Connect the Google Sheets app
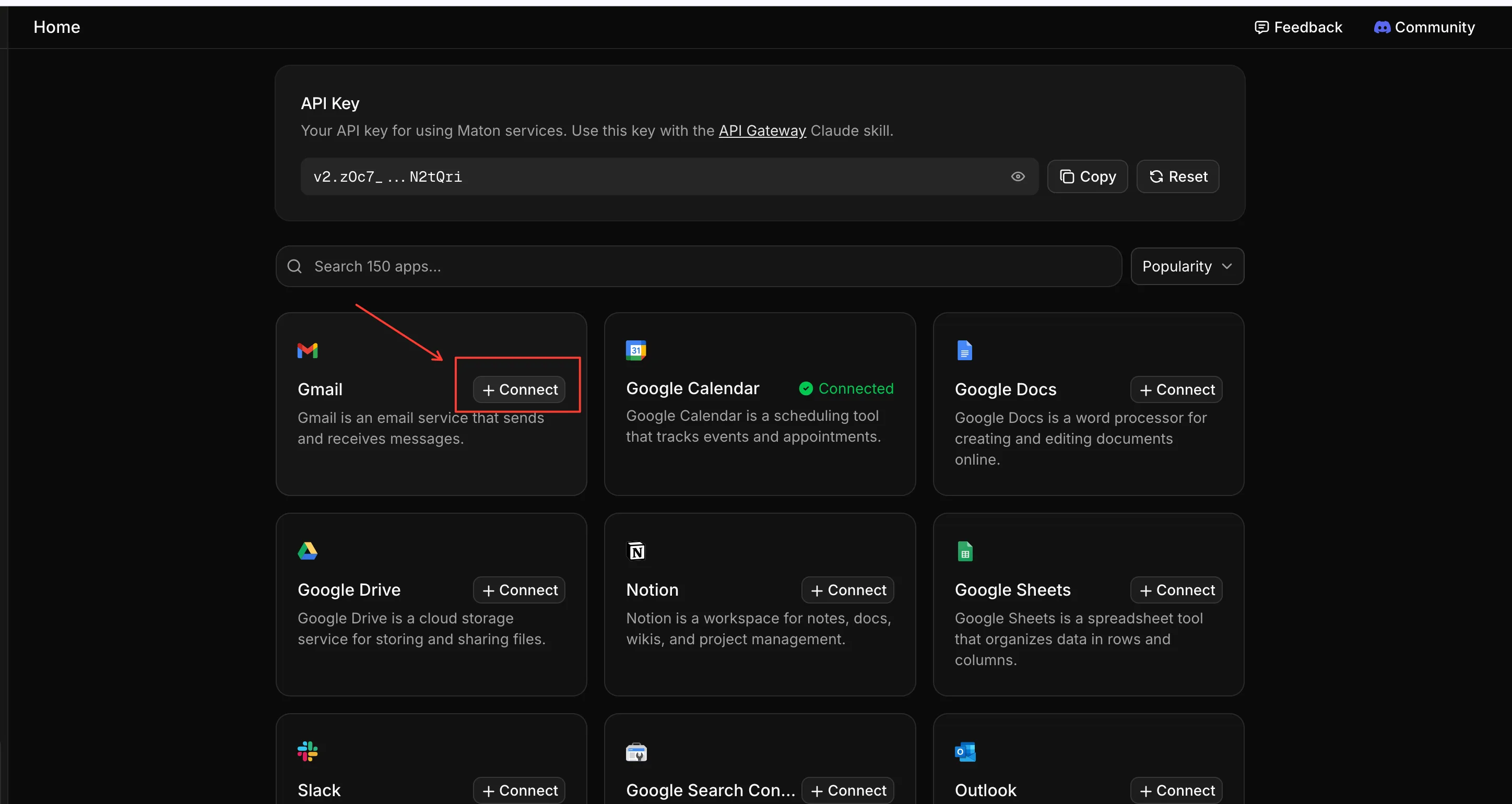The image size is (1512, 804). coord(1176,590)
